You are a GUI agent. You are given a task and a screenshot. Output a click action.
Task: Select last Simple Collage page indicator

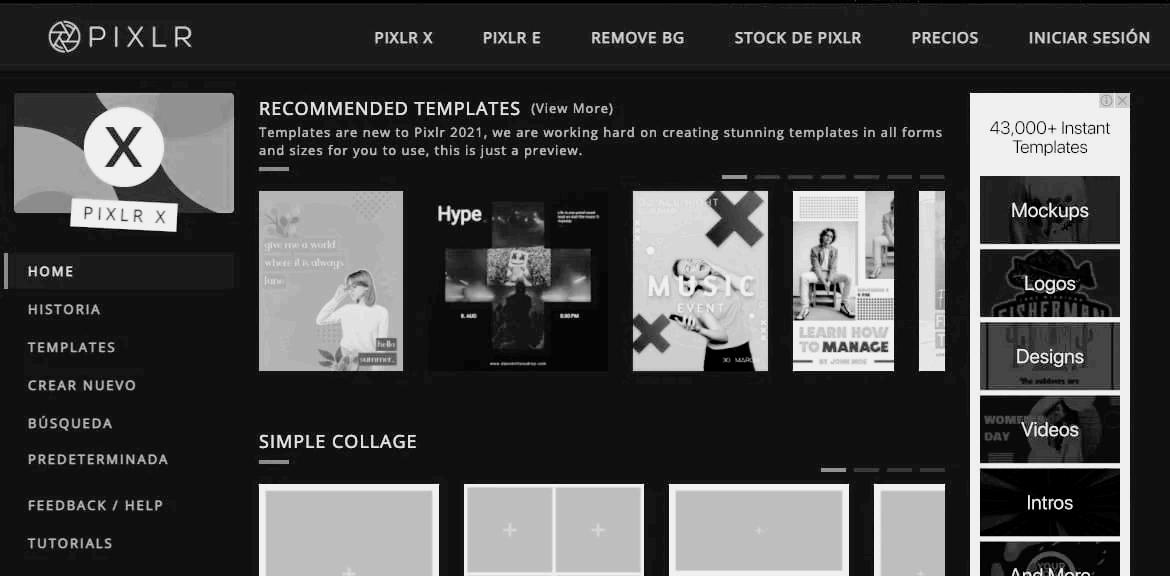click(x=932, y=470)
